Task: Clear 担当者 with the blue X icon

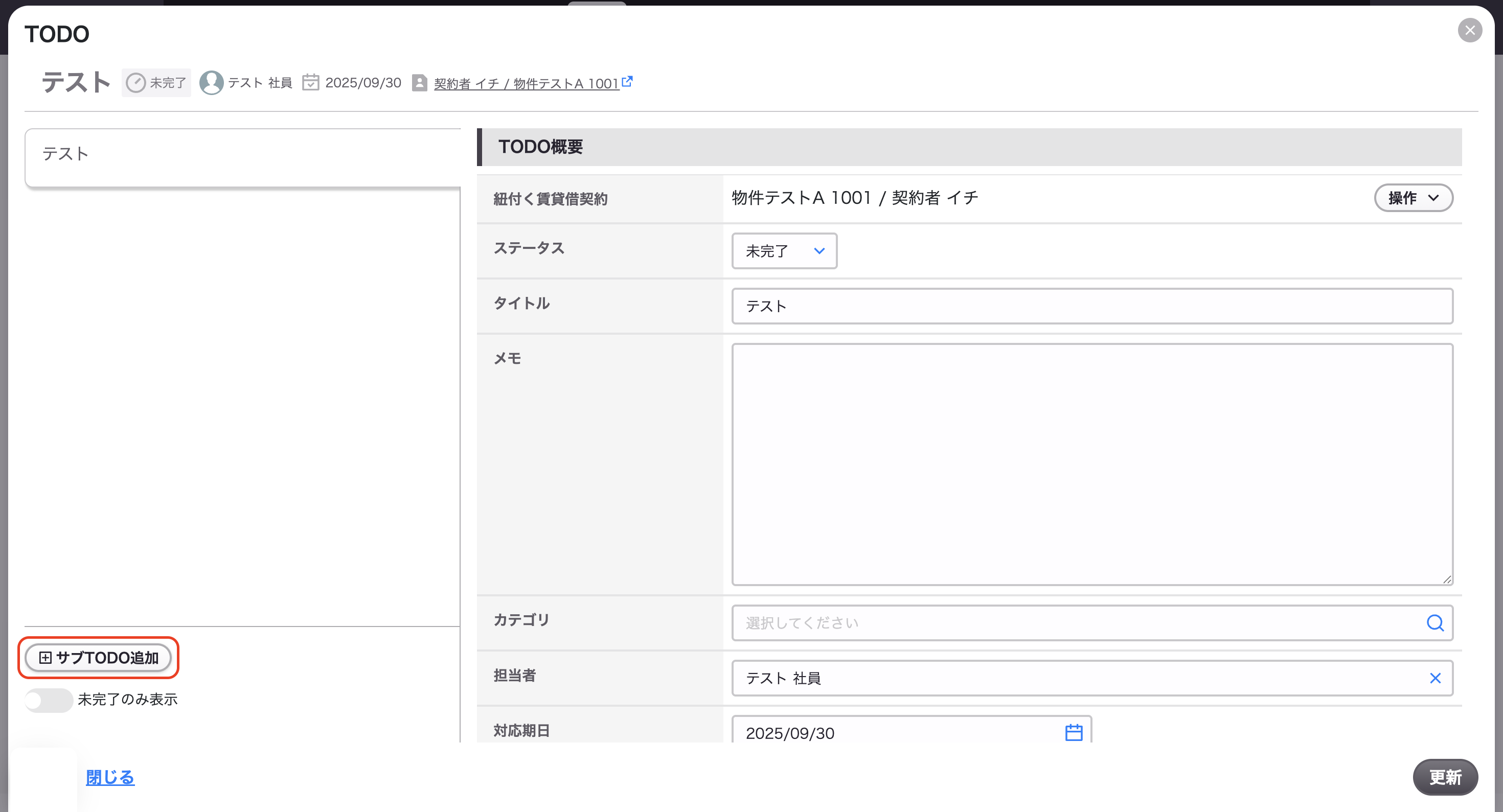Action: [x=1436, y=678]
